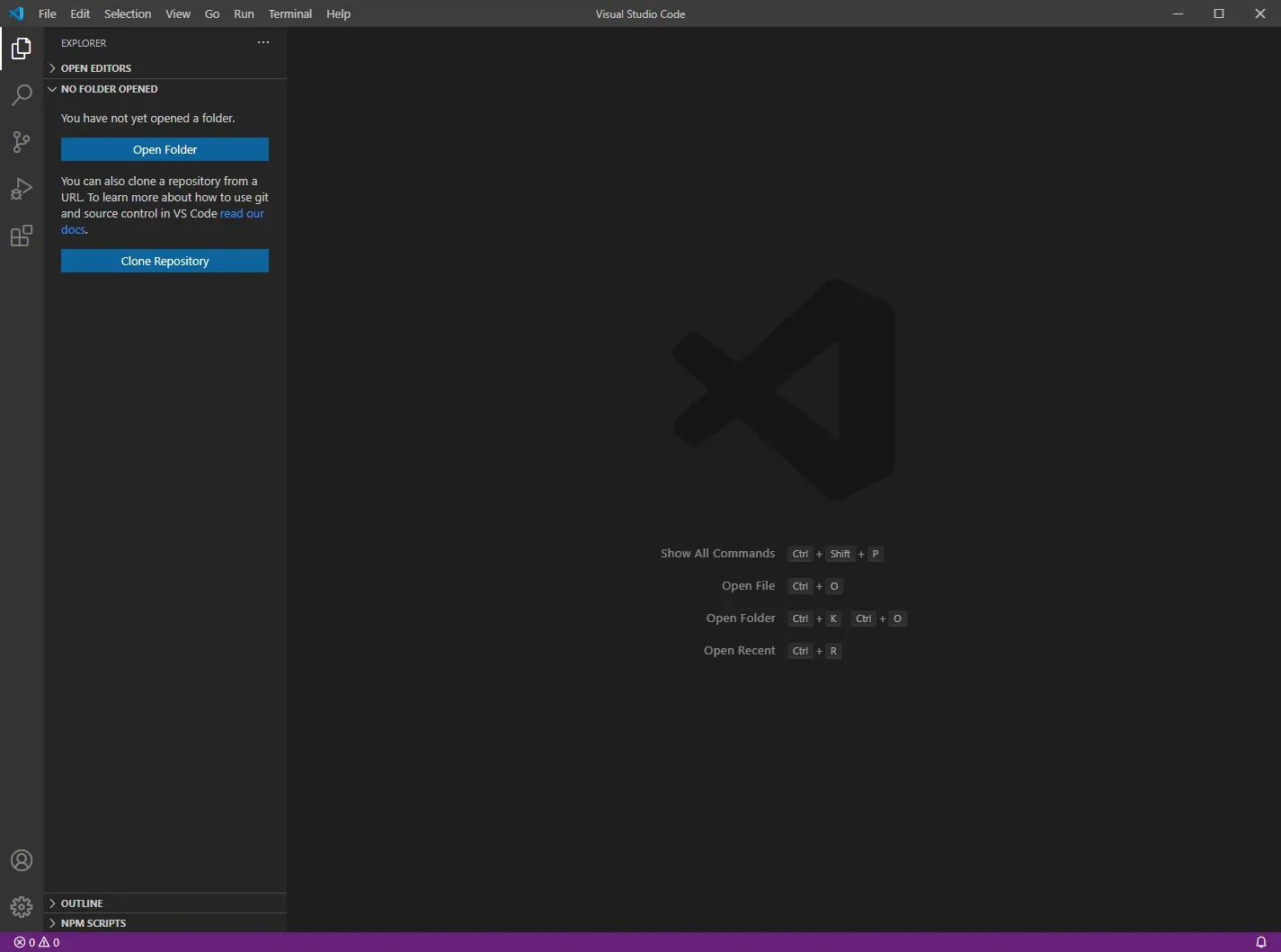Screen dimensions: 1281x952
Task: Open the Explorer more actions ellipsis
Action: [262, 42]
